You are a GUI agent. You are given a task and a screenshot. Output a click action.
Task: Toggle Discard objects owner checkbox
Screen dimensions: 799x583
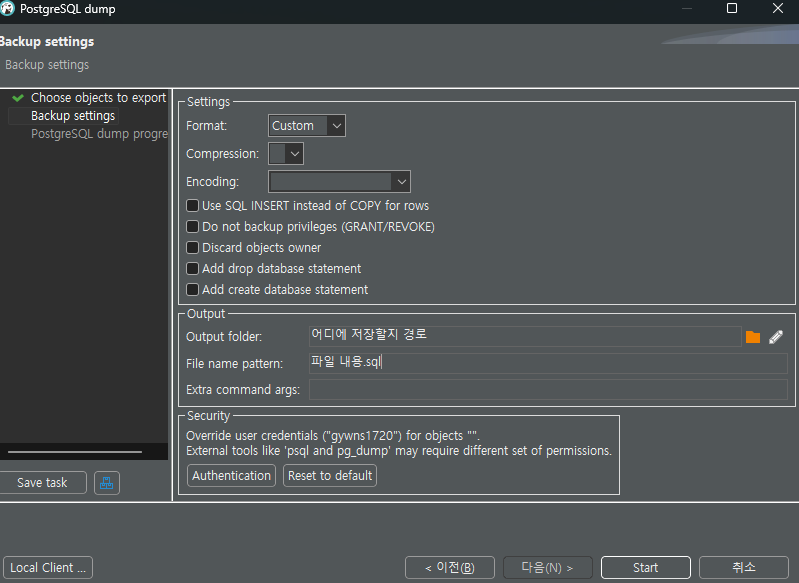192,247
